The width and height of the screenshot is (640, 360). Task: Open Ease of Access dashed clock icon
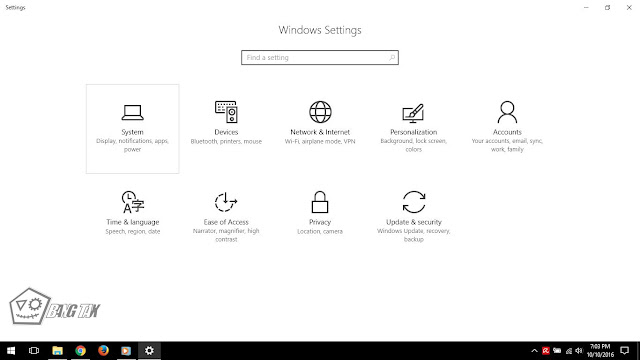point(226,202)
